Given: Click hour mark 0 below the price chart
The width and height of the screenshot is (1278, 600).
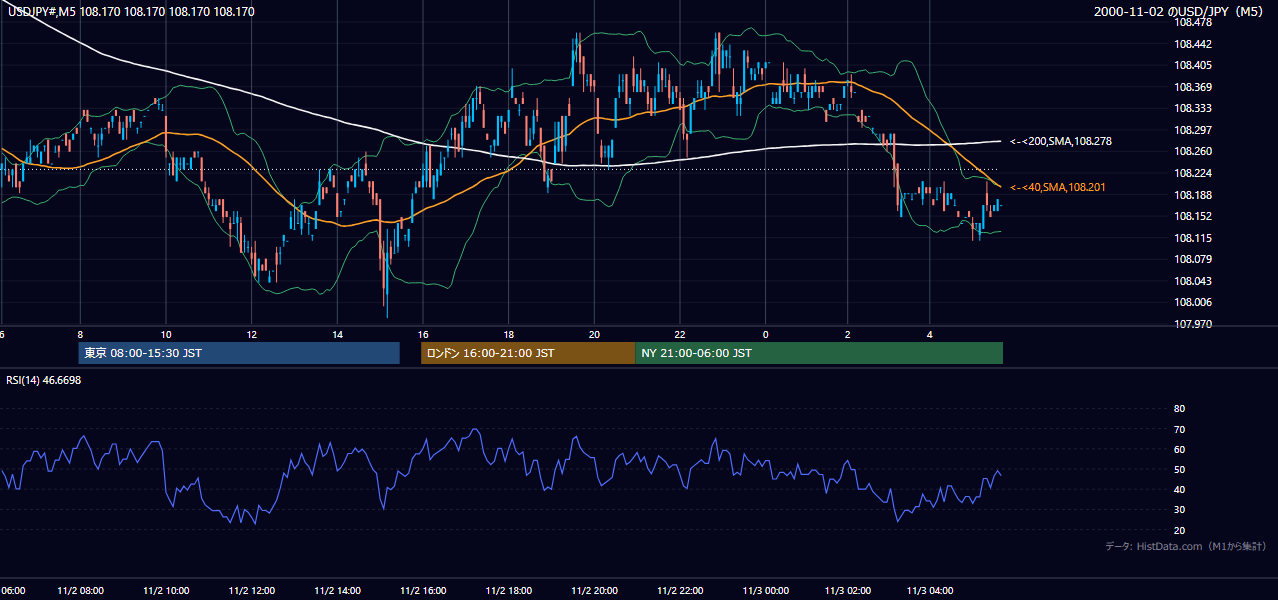Looking at the screenshot, I should click(x=766, y=334).
